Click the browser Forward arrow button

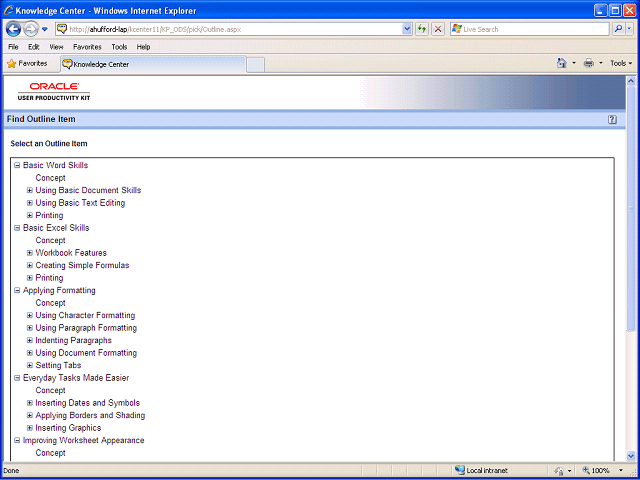click(x=31, y=29)
